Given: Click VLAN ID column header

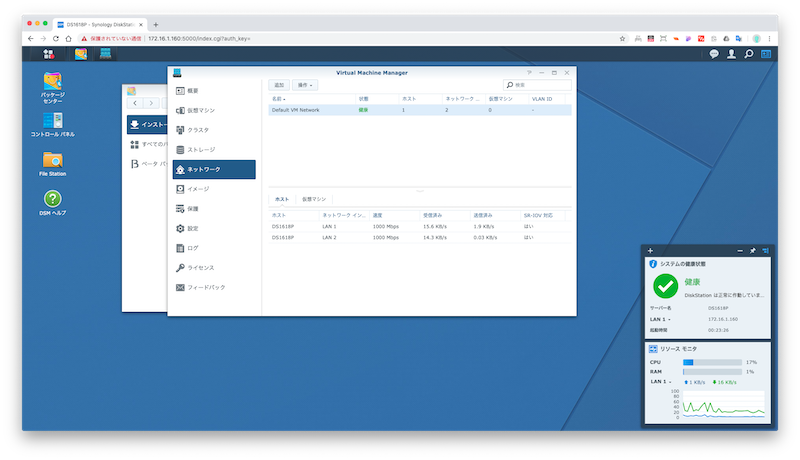Looking at the screenshot, I should pos(547,99).
